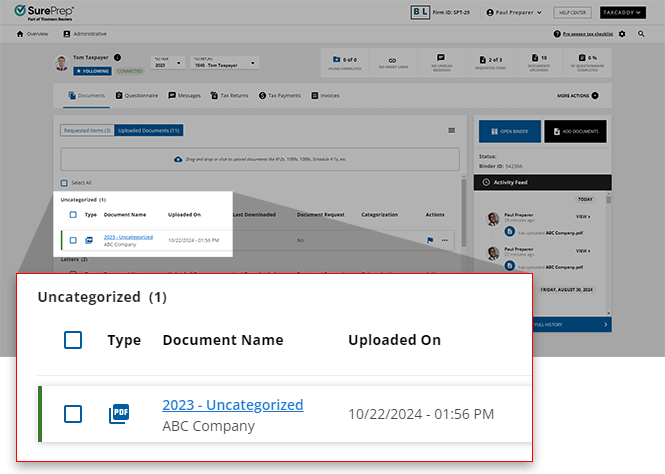
Task: Click the PDF file type icon in enlarged panel
Action: [x=120, y=413]
